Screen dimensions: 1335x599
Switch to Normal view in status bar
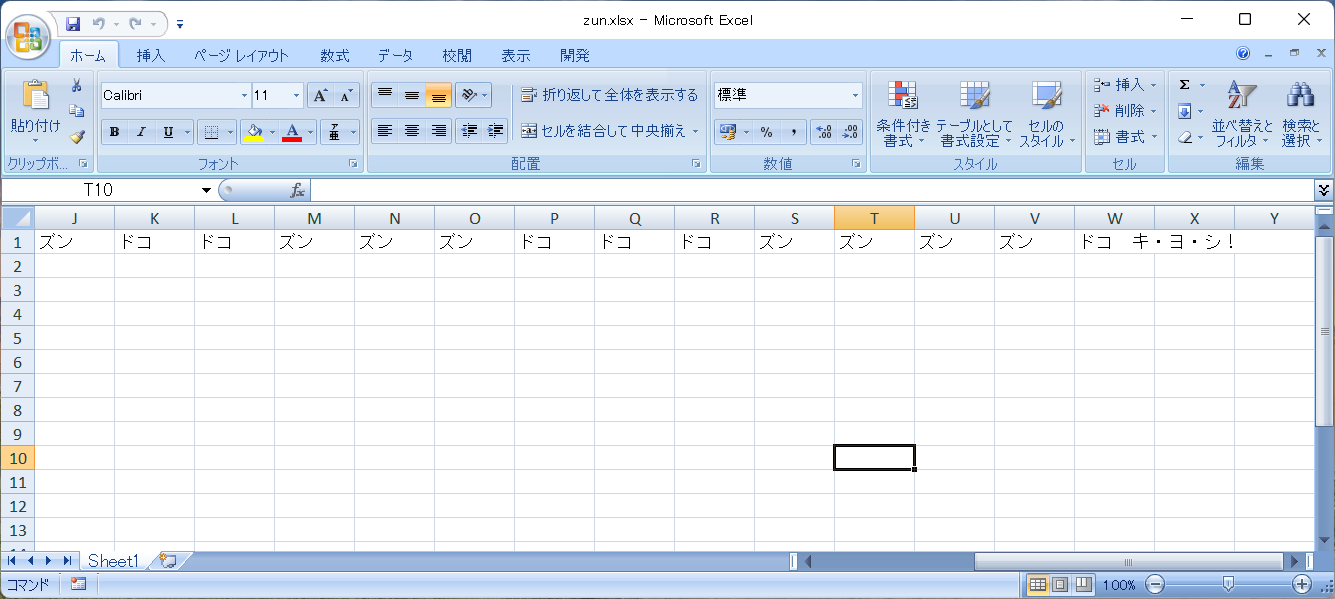(1038, 585)
